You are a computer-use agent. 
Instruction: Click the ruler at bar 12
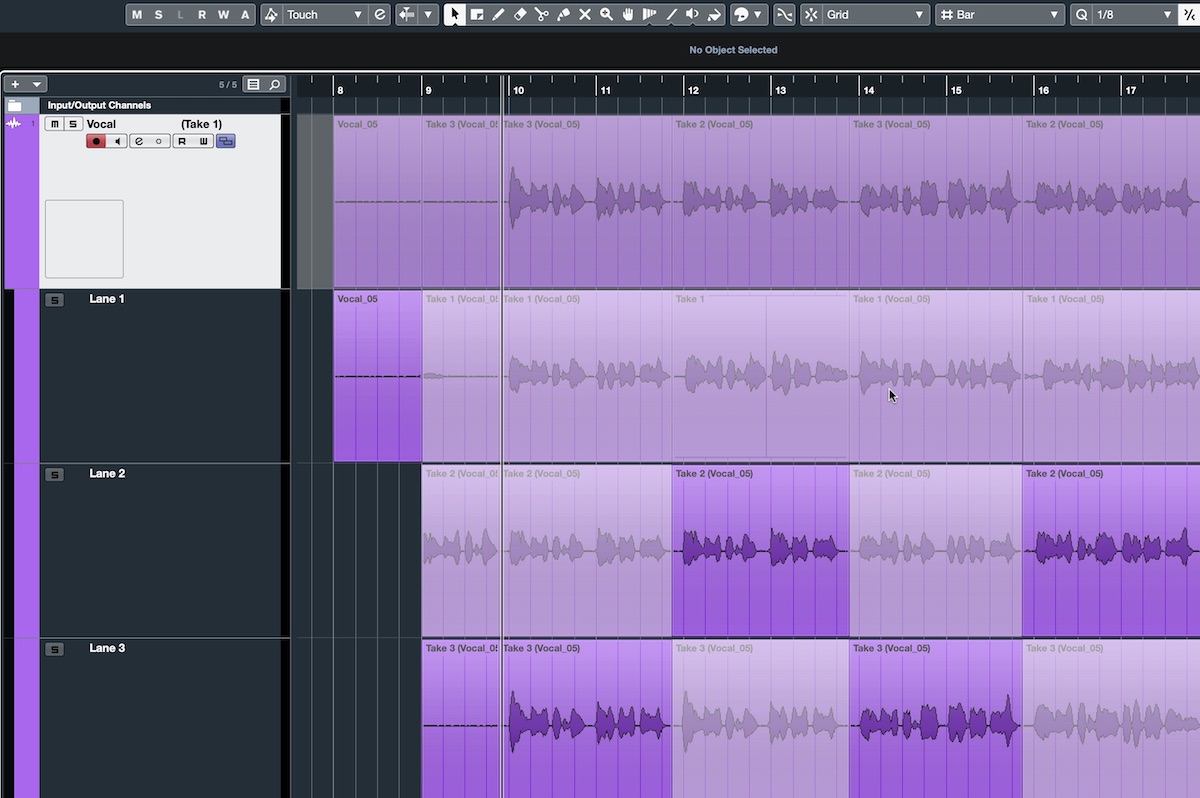point(692,90)
